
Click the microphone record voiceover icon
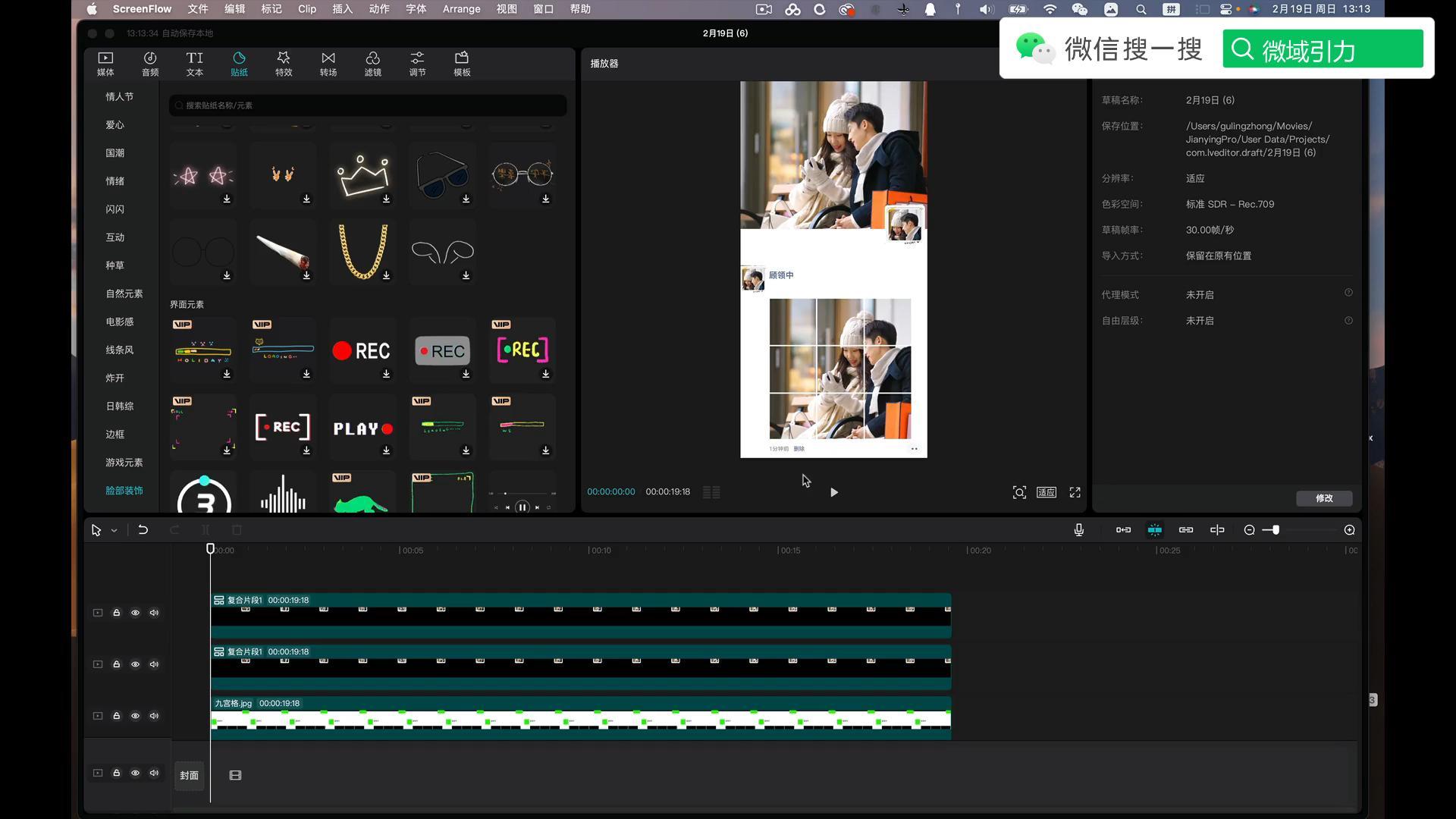(x=1078, y=530)
